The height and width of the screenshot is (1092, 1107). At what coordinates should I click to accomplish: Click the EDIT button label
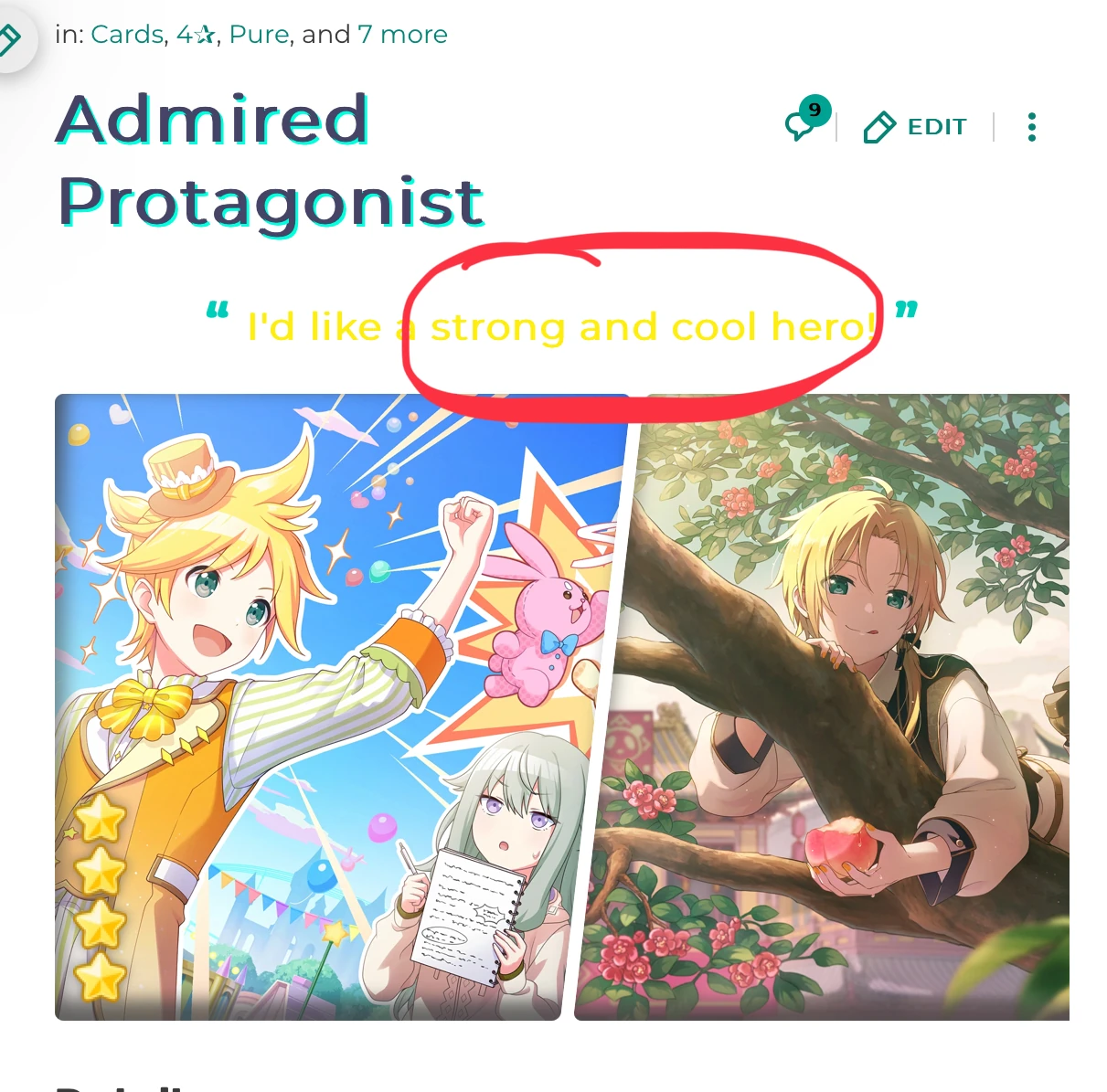point(937,127)
